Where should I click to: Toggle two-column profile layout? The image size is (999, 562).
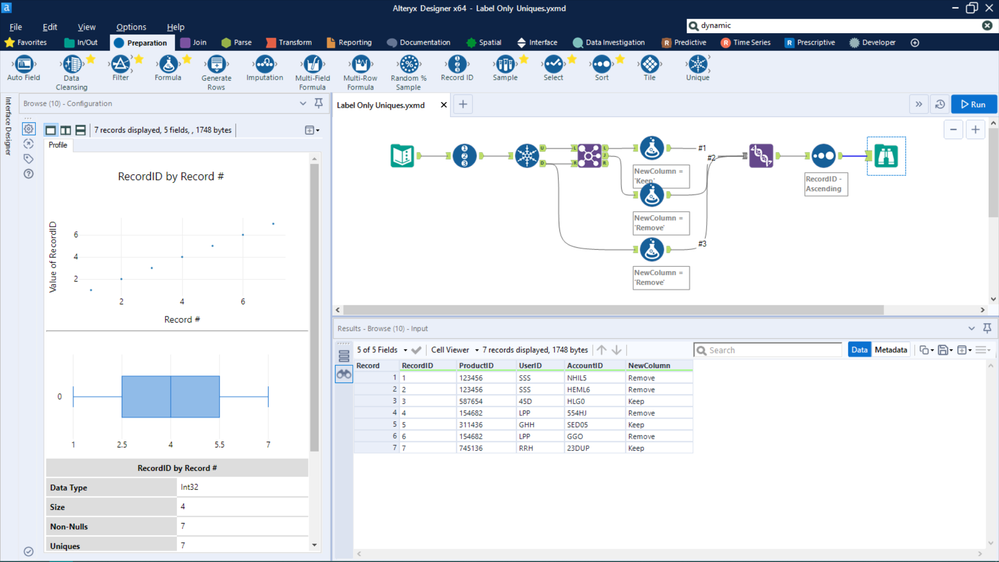(x=66, y=130)
